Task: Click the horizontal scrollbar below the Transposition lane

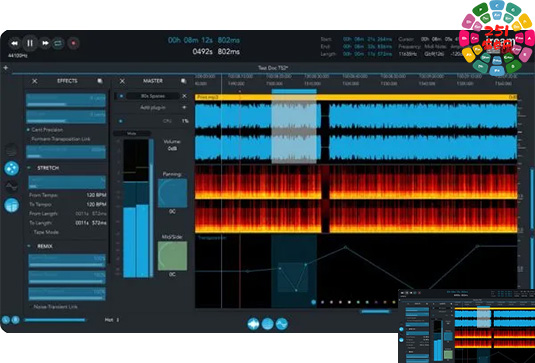Action: [375, 311]
